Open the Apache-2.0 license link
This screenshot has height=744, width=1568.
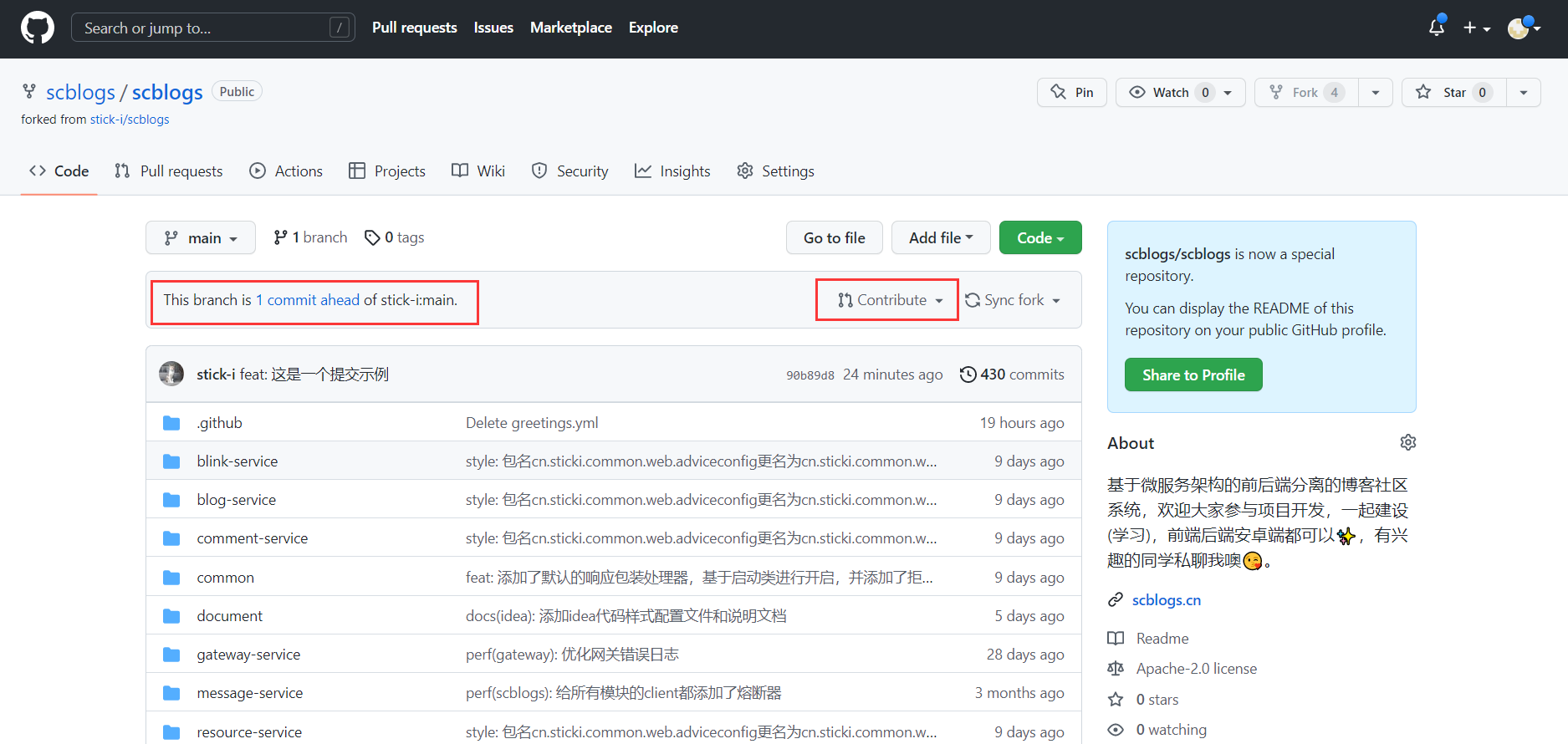tap(1197, 669)
